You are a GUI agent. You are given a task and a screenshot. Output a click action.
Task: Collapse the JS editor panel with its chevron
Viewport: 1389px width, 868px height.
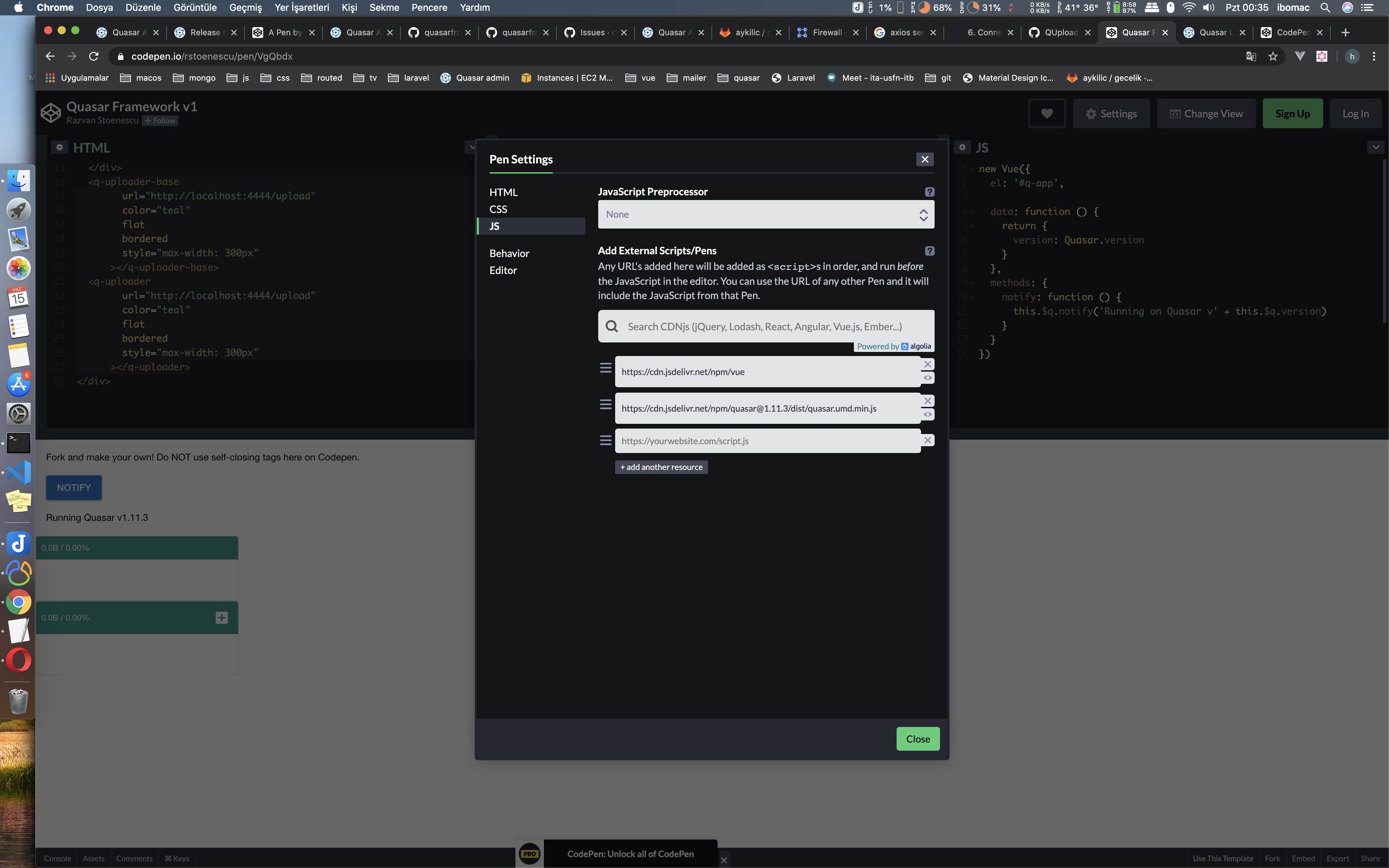1376,147
